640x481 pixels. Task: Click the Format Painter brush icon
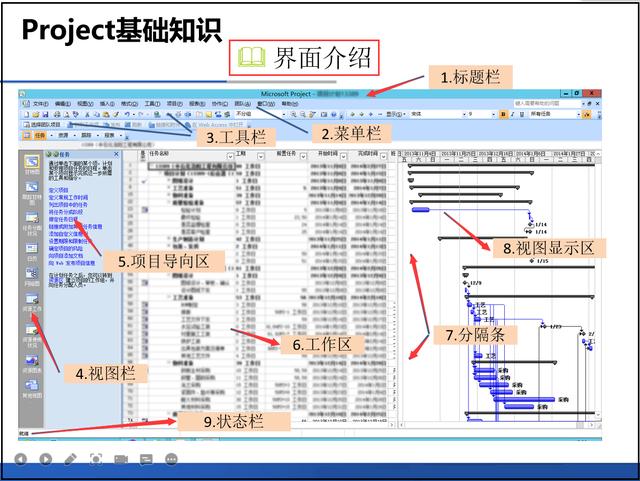(116, 115)
